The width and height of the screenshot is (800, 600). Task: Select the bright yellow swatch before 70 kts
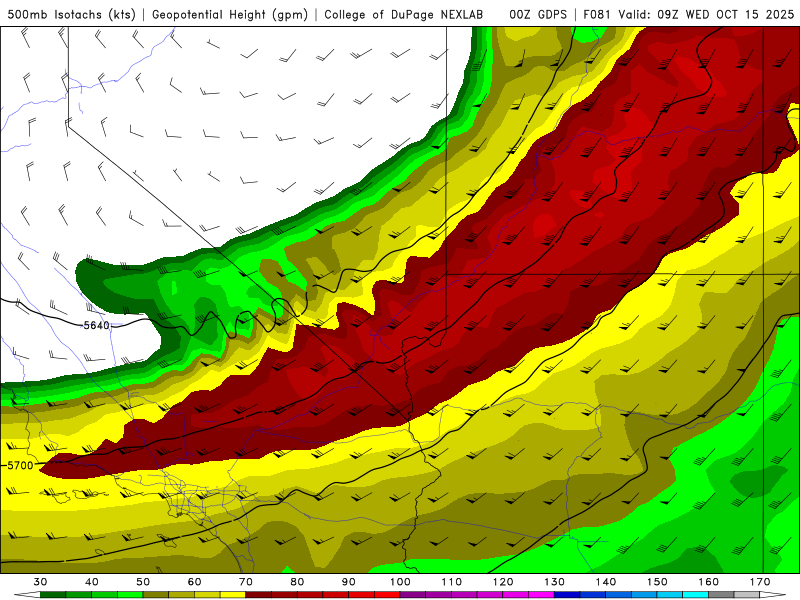point(233,595)
